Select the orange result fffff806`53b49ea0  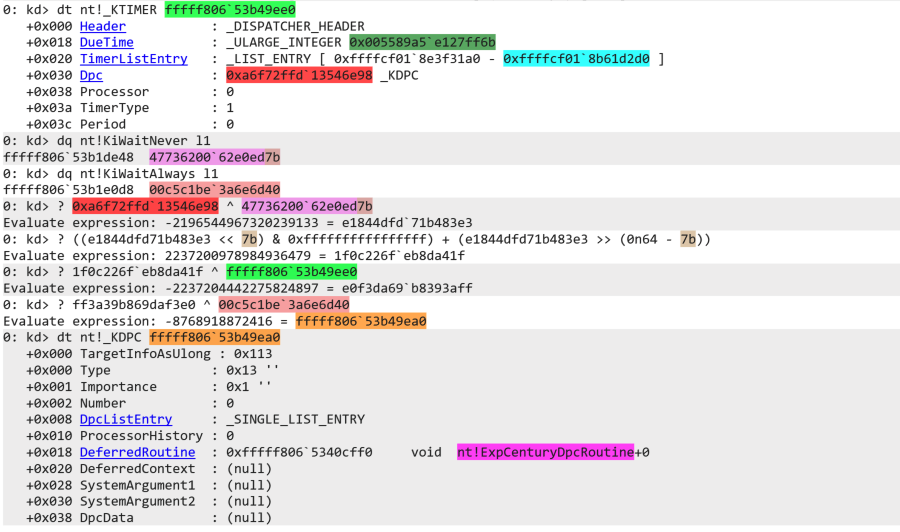pyautogui.click(x=361, y=321)
